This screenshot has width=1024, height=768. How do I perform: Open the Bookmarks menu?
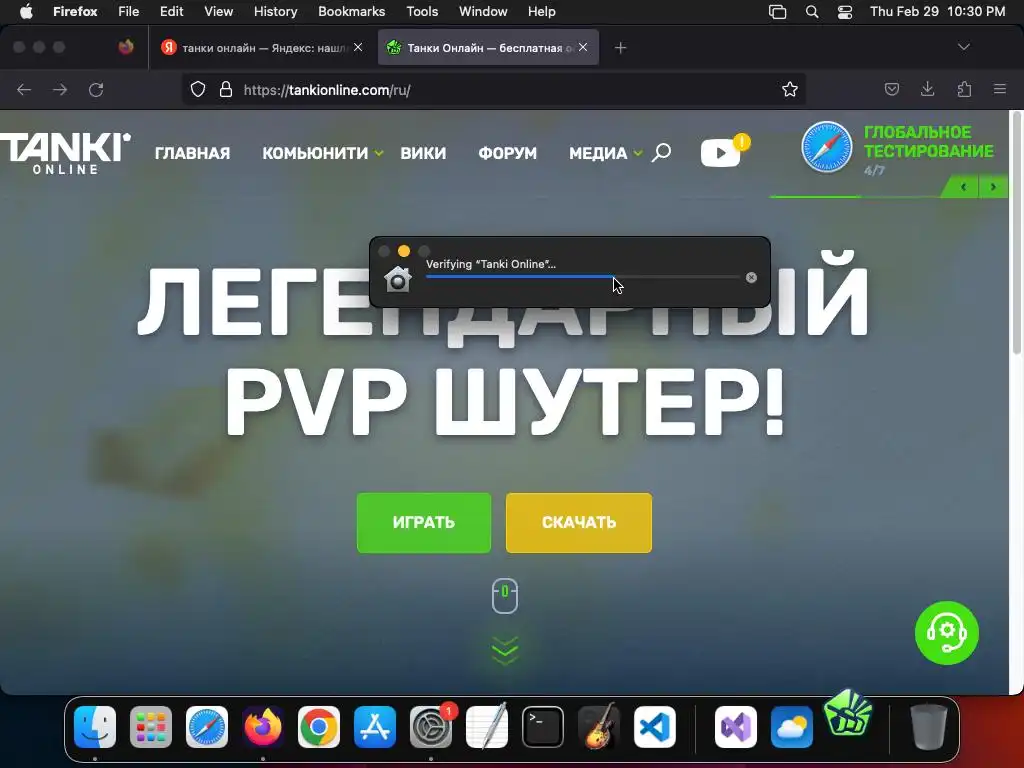tap(351, 12)
